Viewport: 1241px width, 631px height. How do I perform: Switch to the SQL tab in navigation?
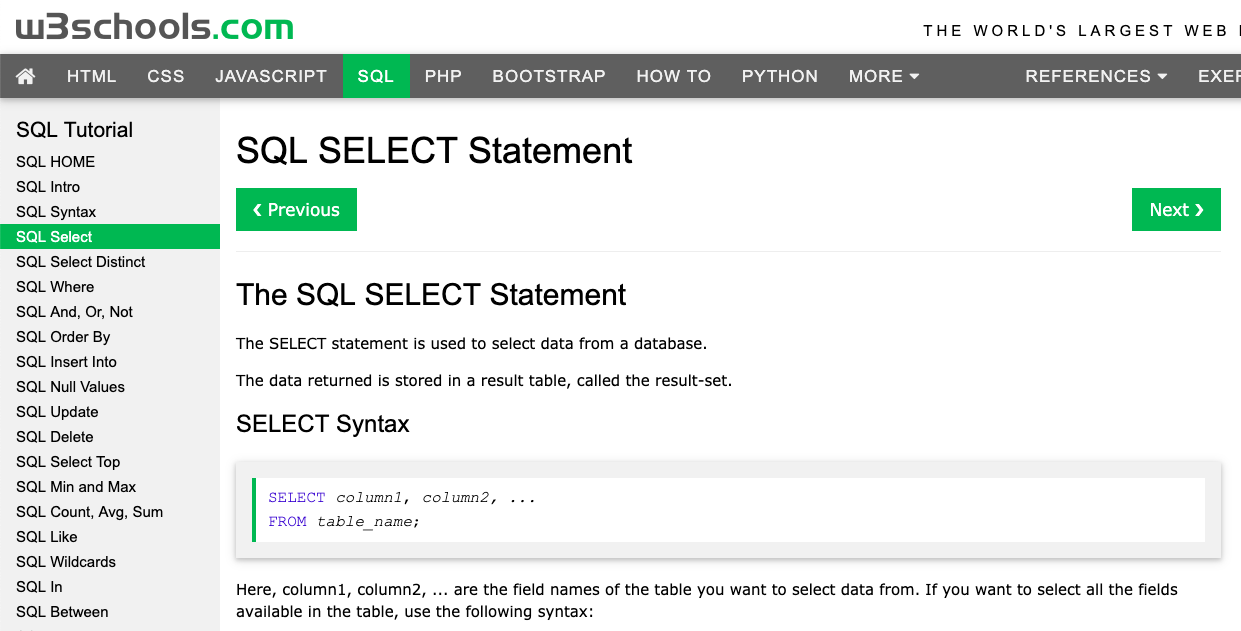376,76
